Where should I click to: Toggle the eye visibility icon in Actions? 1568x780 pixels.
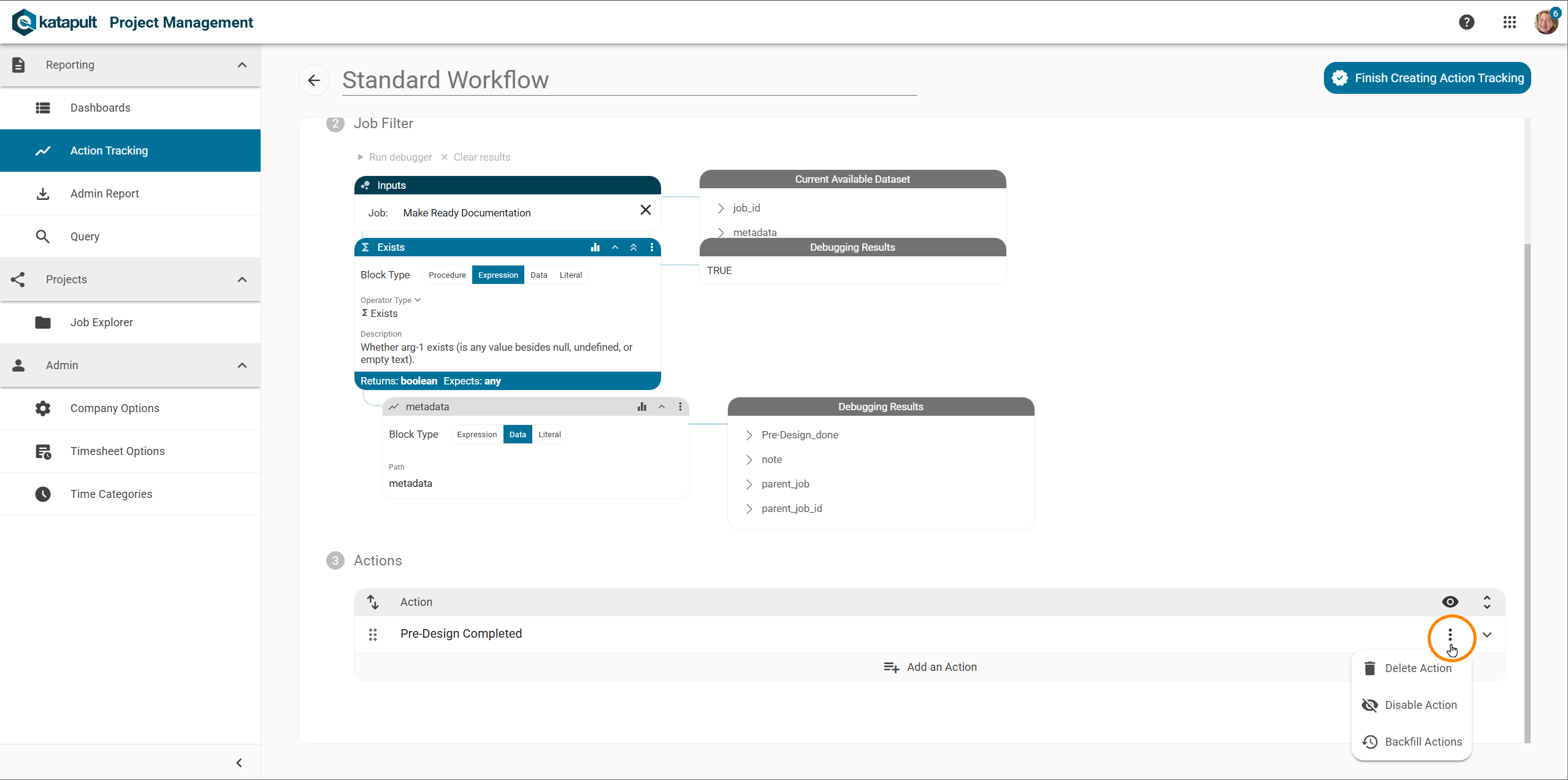click(1450, 602)
